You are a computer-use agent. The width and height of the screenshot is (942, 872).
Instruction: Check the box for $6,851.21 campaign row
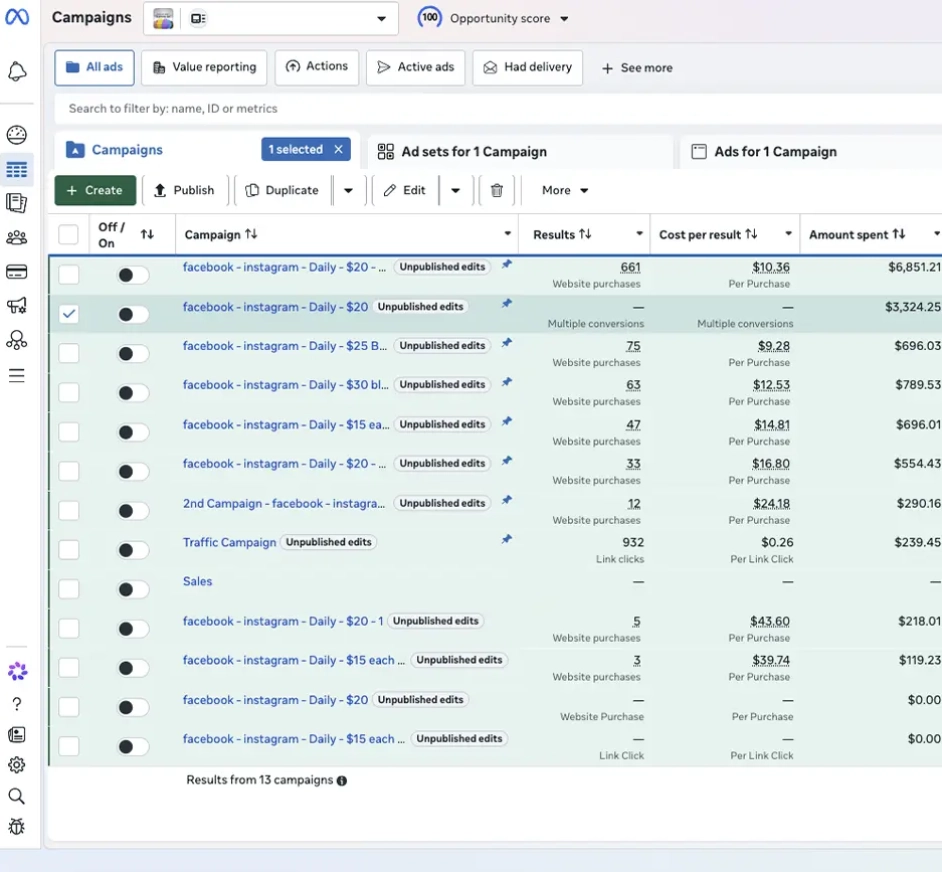(x=69, y=275)
